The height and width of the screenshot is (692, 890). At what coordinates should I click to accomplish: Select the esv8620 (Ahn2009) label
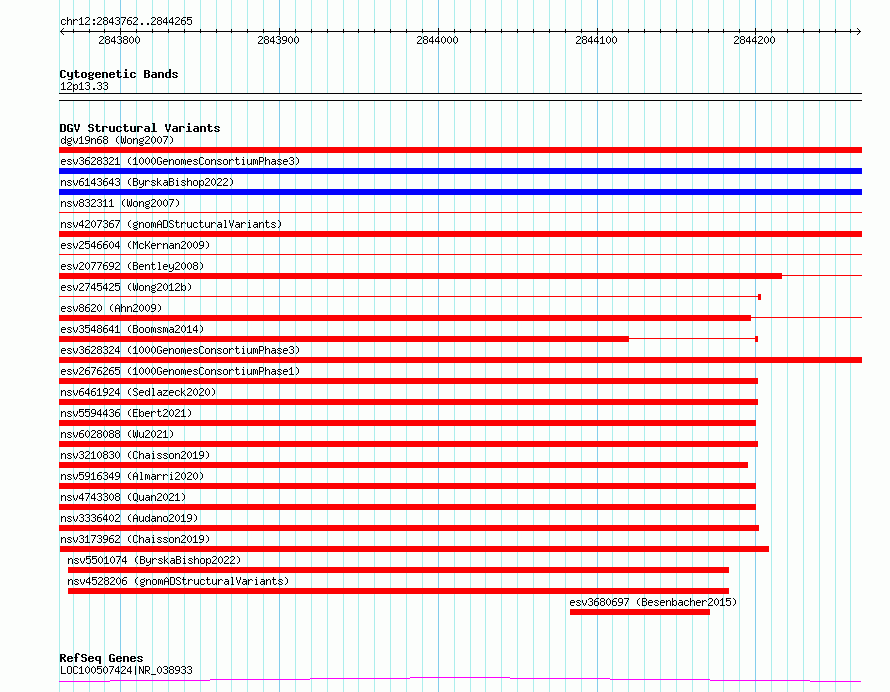point(111,308)
